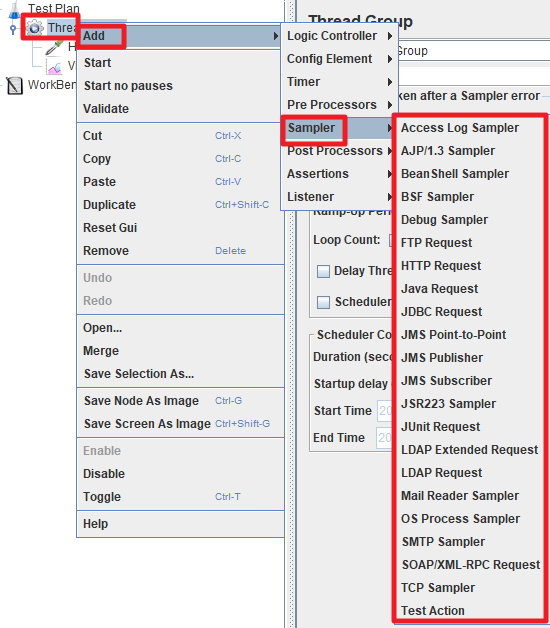Tick the Scheduler checkbox
This screenshot has width=550, height=628.
pyautogui.click(x=323, y=302)
